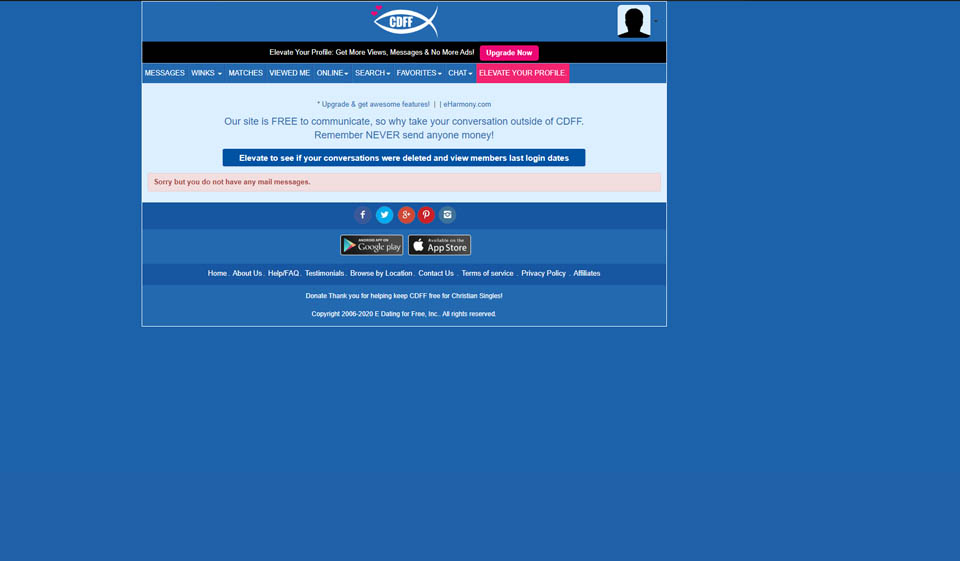Go to the Messages tab

pyautogui.click(x=164, y=73)
